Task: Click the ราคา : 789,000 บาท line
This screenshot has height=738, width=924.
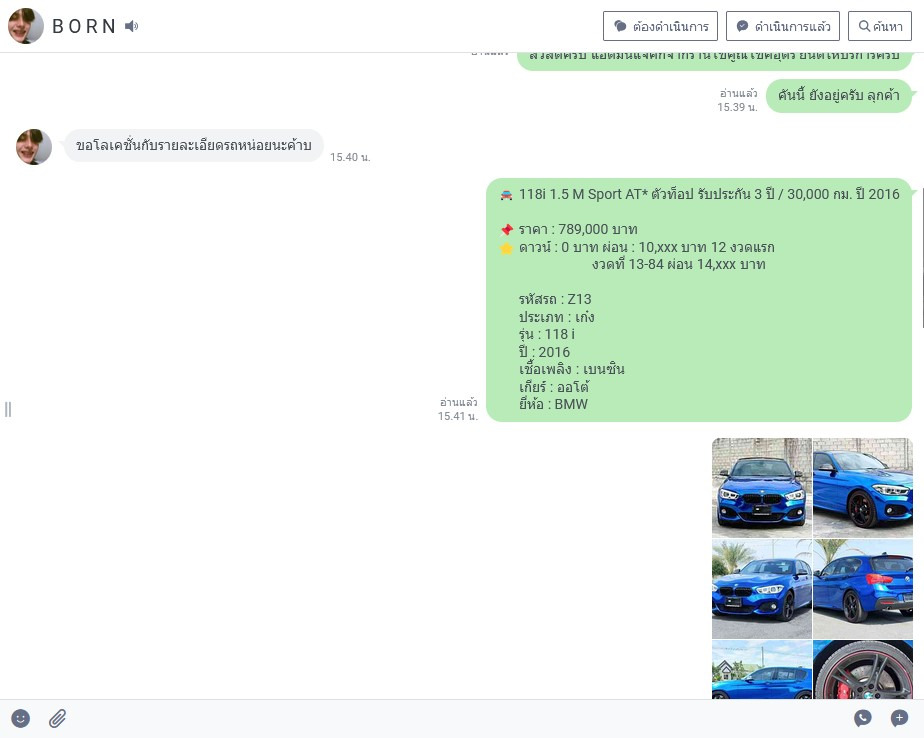Action: [x=578, y=229]
